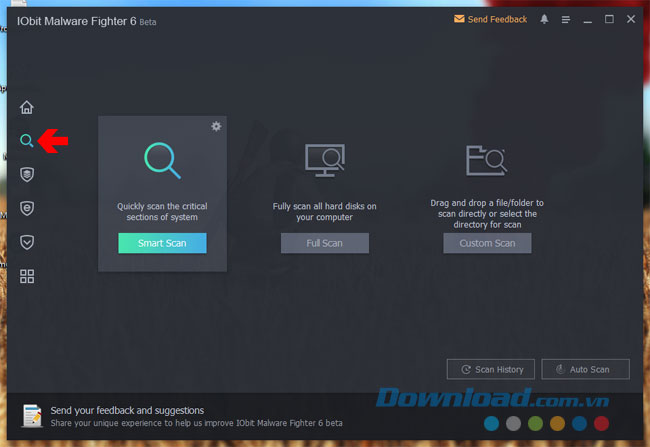Click the feedback document icon in the bottom banner

tap(32, 415)
